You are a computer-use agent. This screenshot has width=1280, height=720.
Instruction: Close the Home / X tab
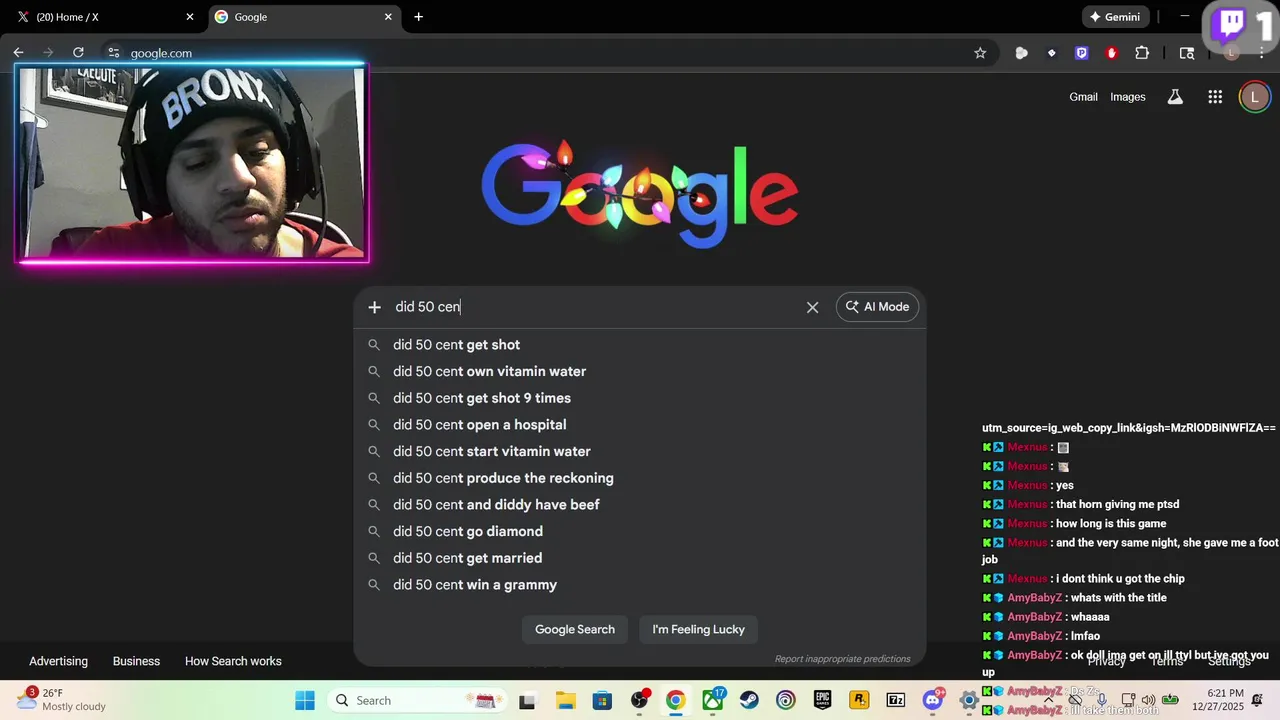pyautogui.click(x=190, y=17)
